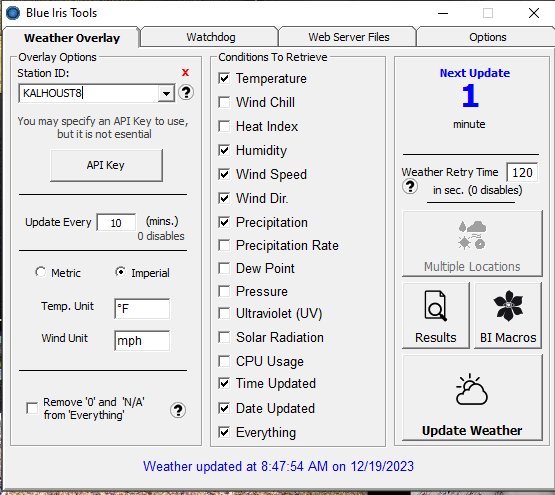This screenshot has width=555, height=495.
Task: Check the CPU Usage option
Action: coord(224,361)
